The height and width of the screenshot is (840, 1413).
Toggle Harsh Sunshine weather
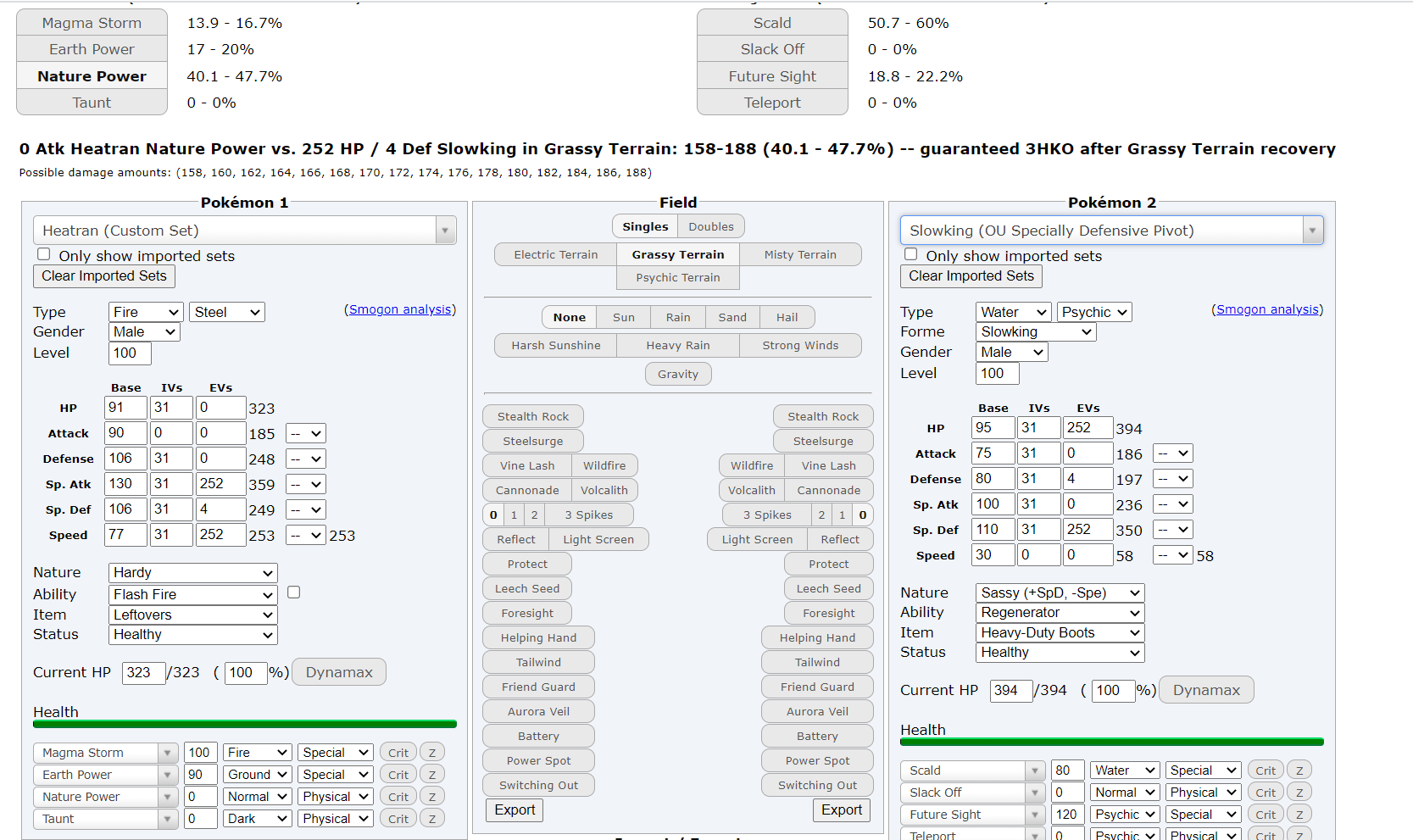click(555, 345)
